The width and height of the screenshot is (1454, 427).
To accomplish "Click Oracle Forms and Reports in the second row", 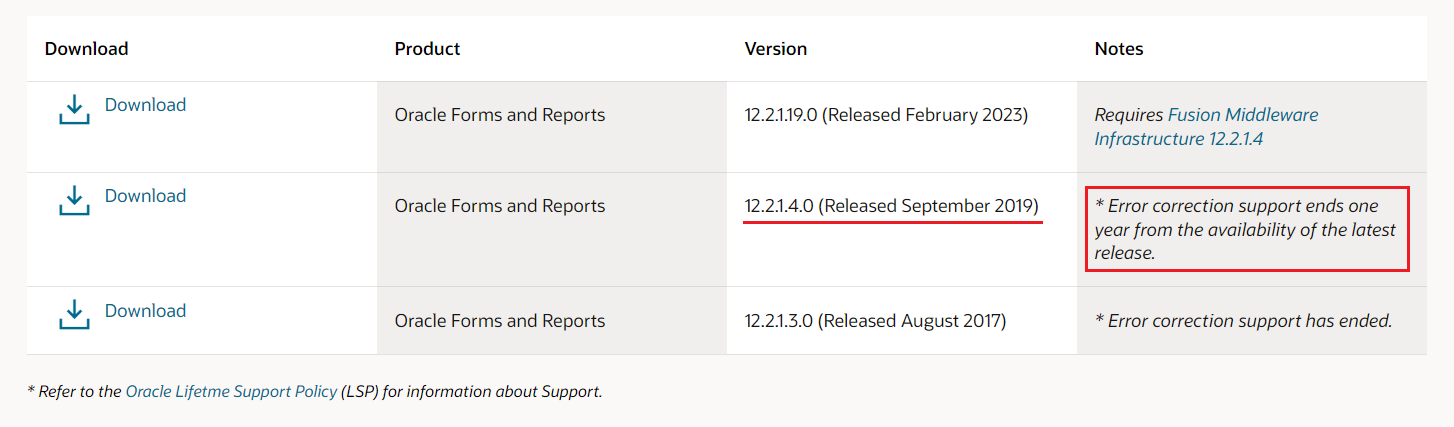I will [500, 206].
